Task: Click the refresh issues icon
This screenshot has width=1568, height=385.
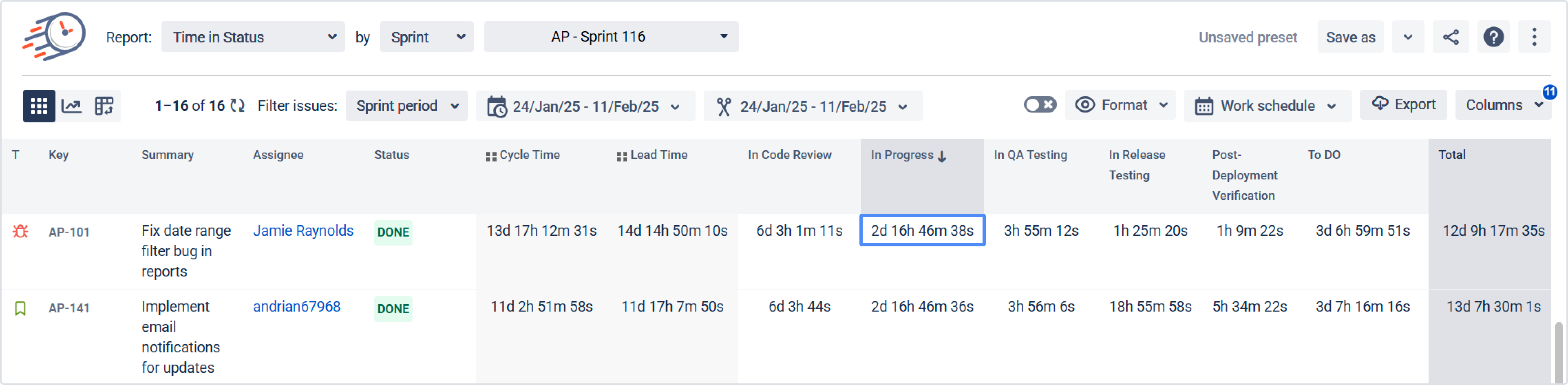Action: click(x=237, y=106)
